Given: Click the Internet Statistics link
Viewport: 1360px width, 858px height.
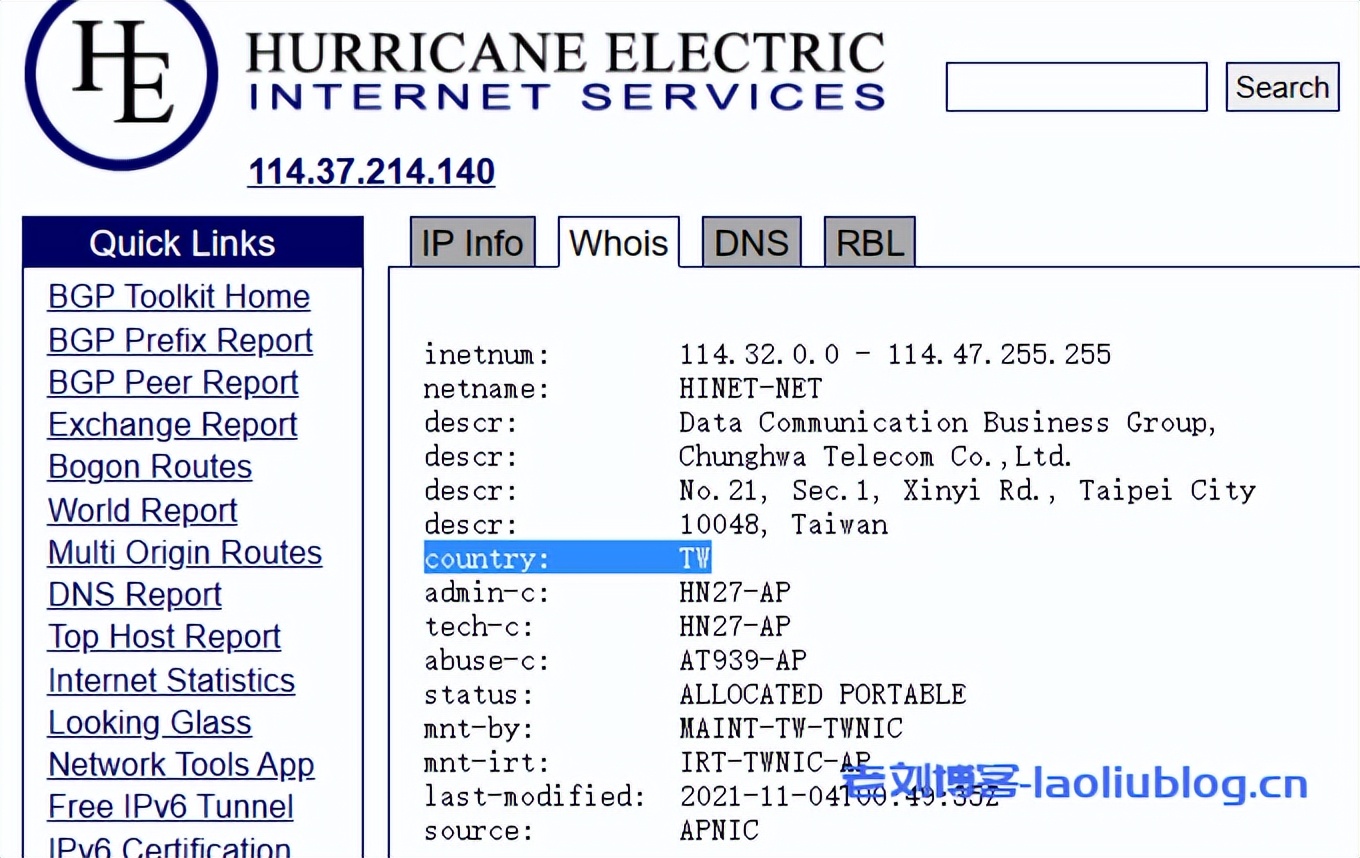Looking at the screenshot, I should point(171,680).
